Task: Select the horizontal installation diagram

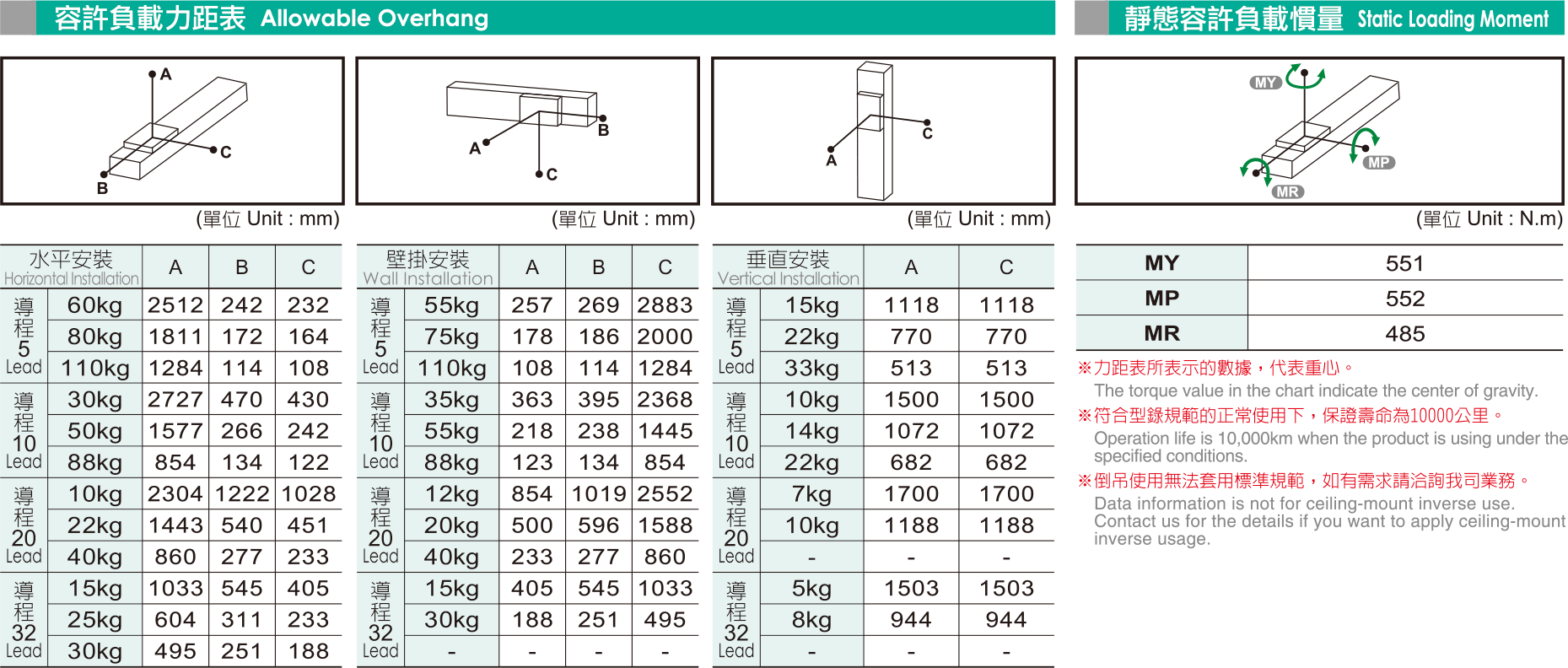Action: 172,131
